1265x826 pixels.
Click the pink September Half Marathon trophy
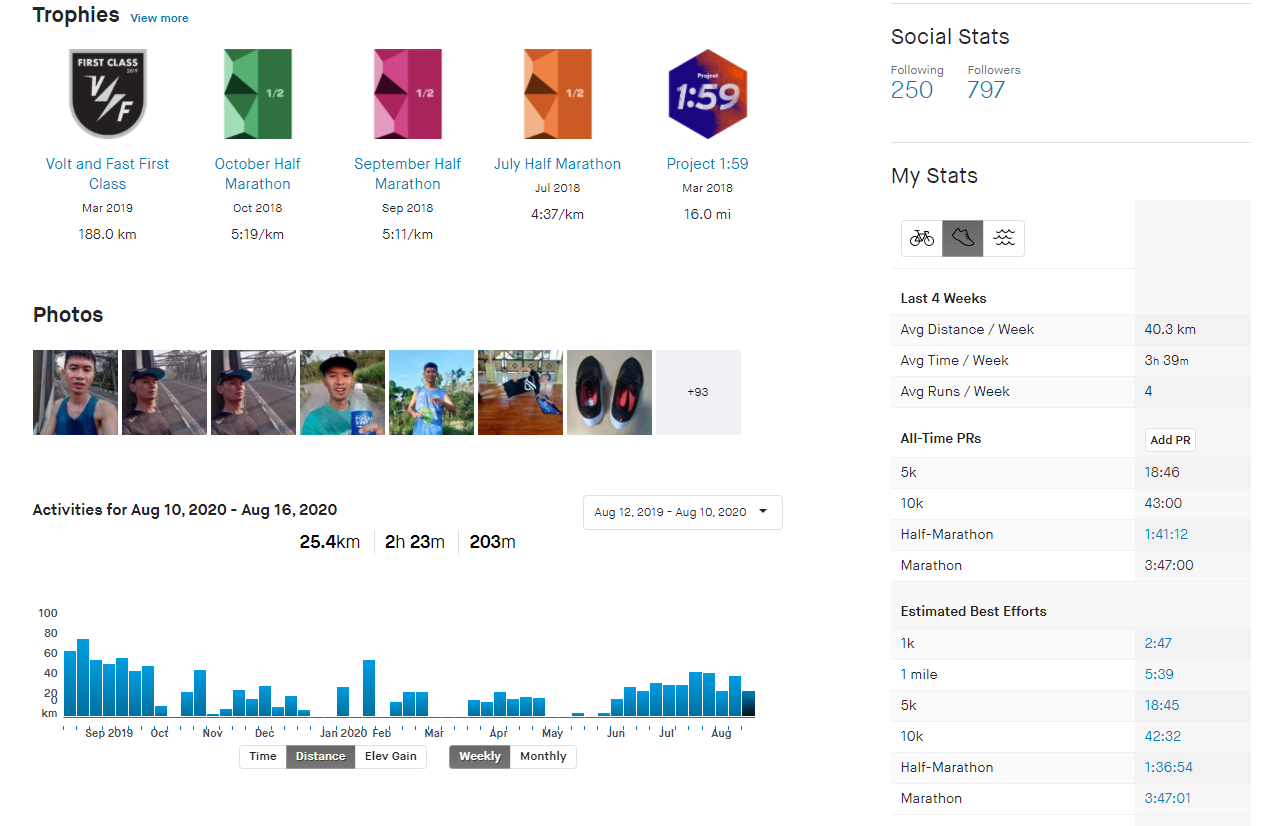click(x=407, y=94)
